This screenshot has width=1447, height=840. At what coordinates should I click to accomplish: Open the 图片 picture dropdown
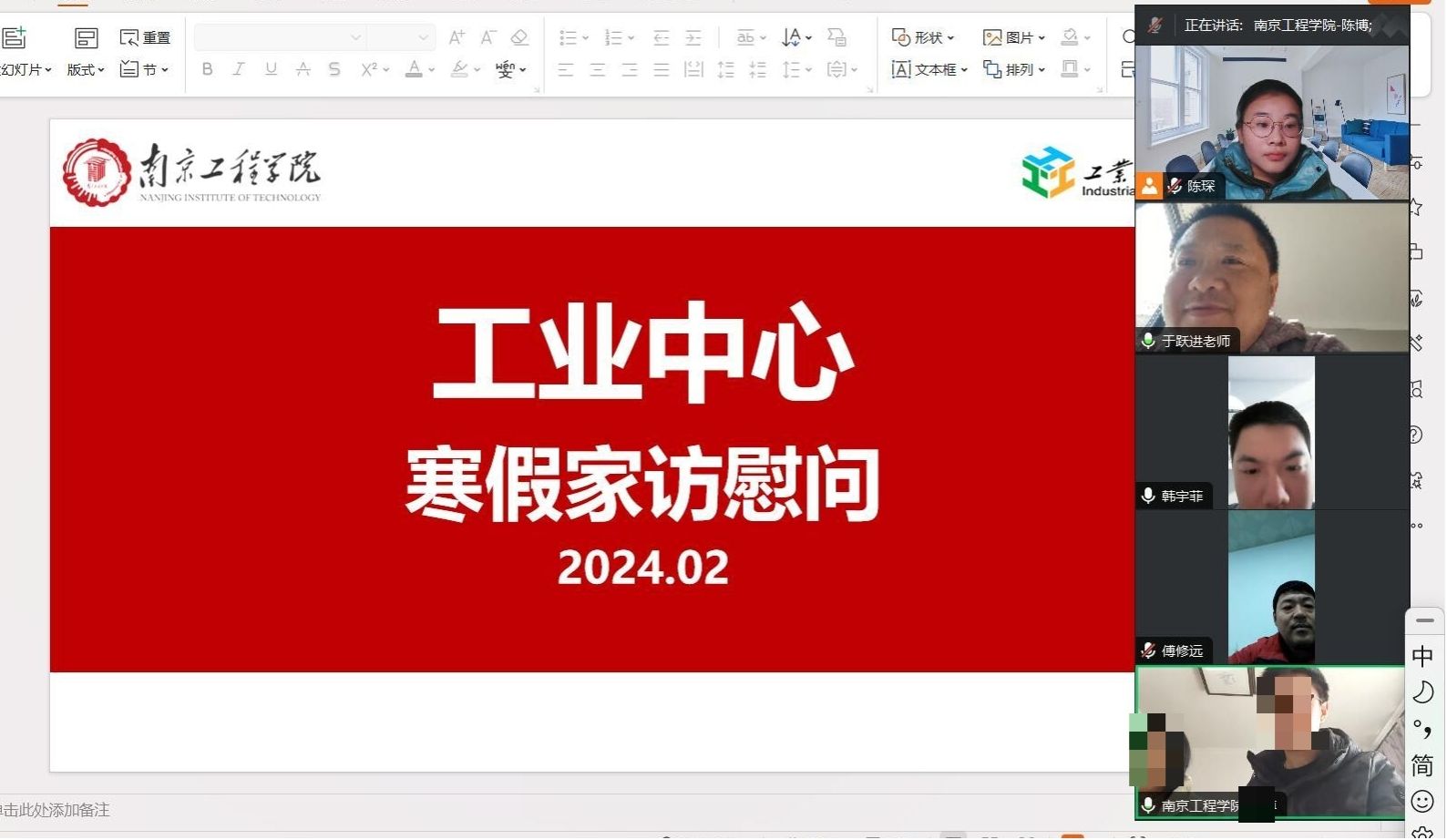(x=1014, y=37)
